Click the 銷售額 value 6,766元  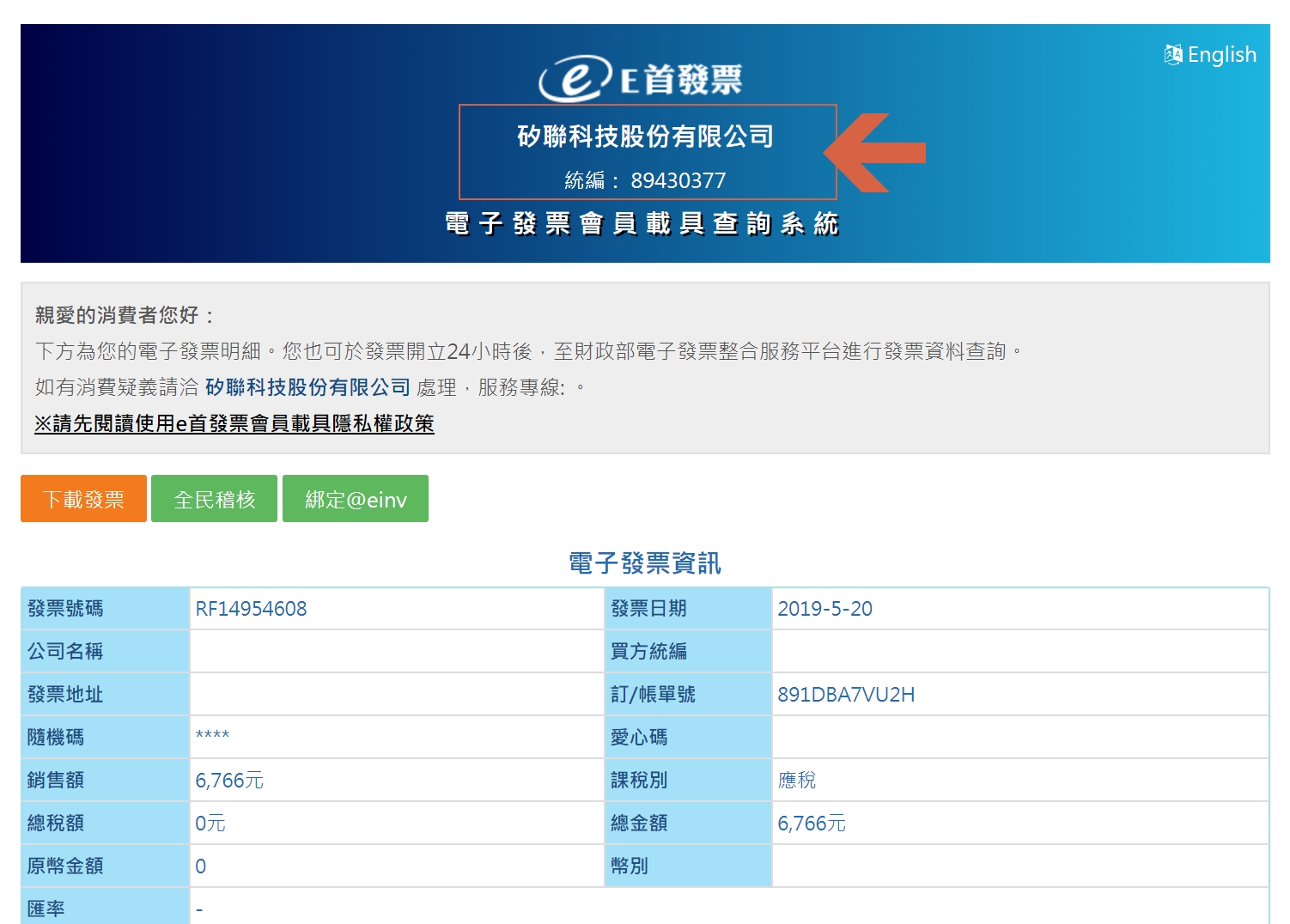tap(229, 781)
